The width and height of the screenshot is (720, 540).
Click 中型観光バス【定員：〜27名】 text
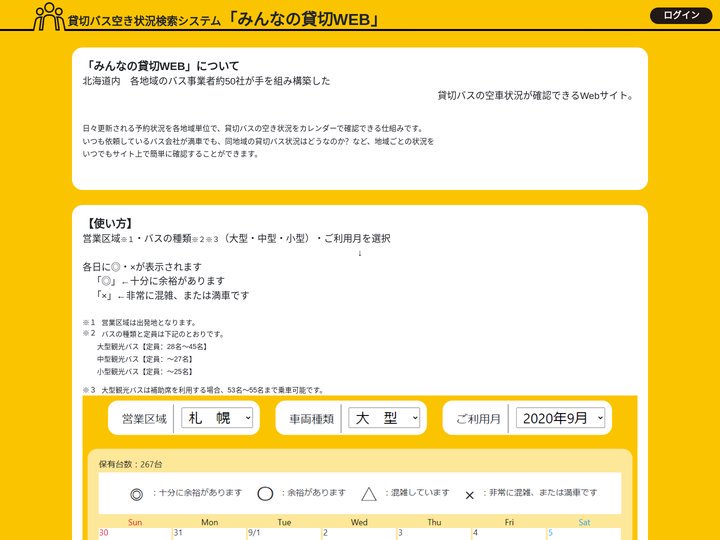coord(146,359)
